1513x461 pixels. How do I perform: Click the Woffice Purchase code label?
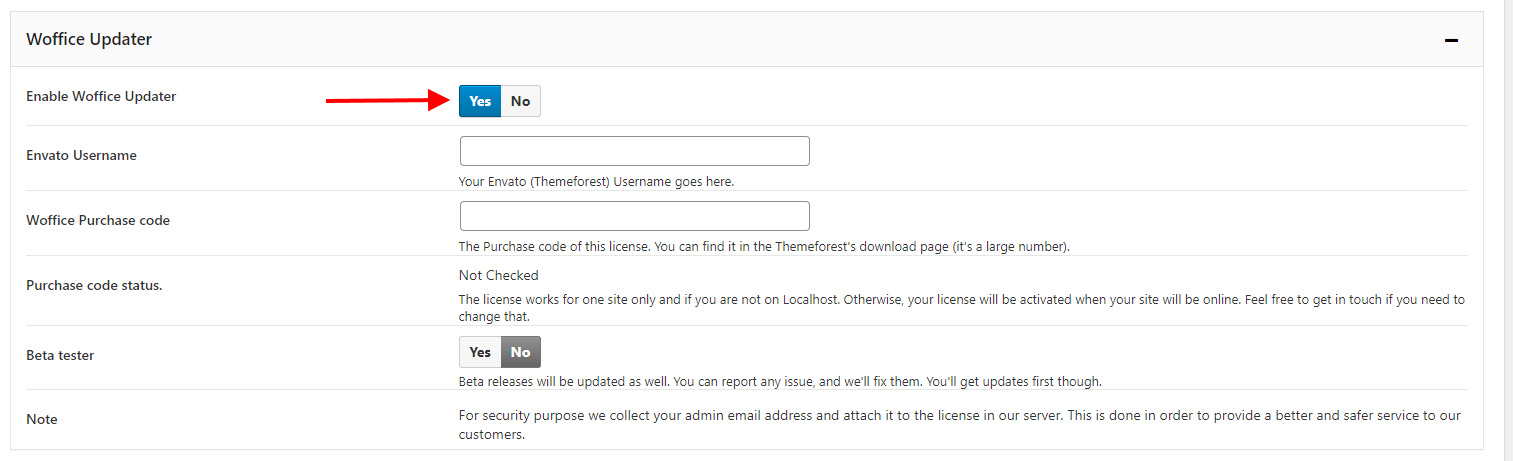click(98, 220)
